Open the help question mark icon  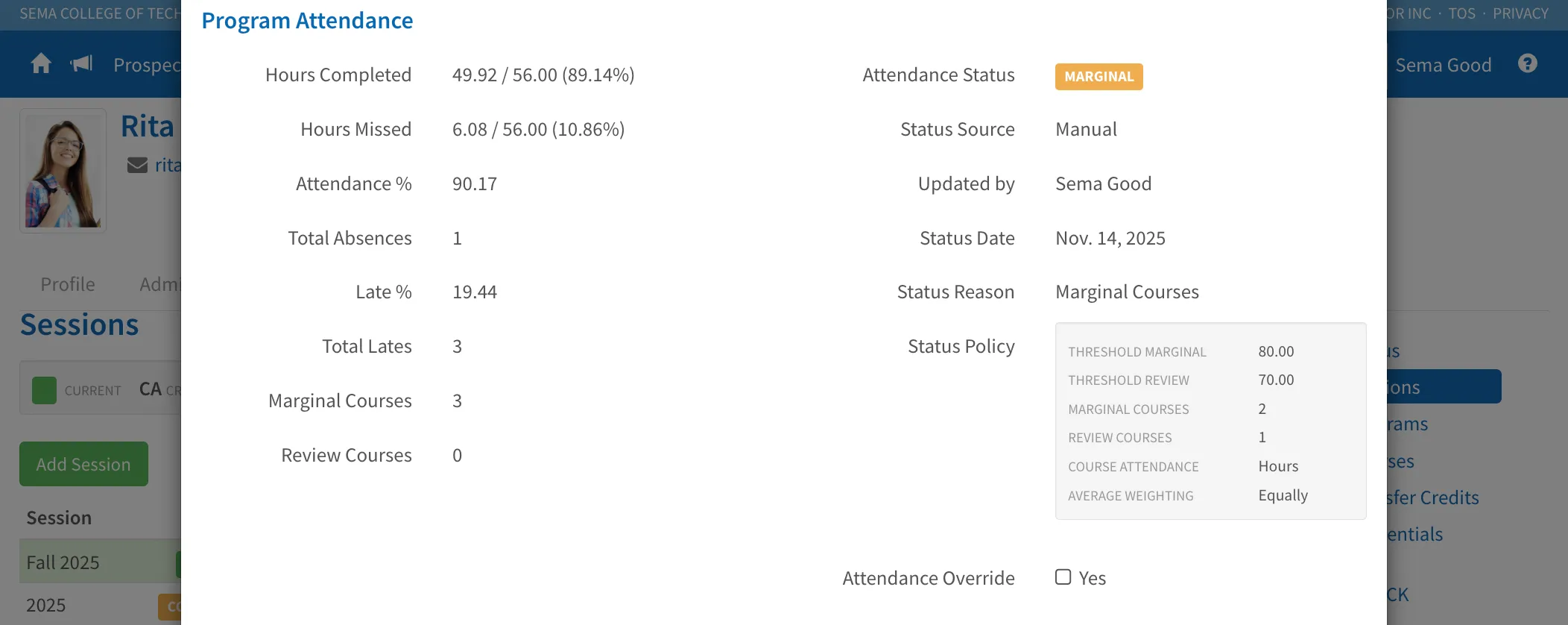pos(1528,64)
